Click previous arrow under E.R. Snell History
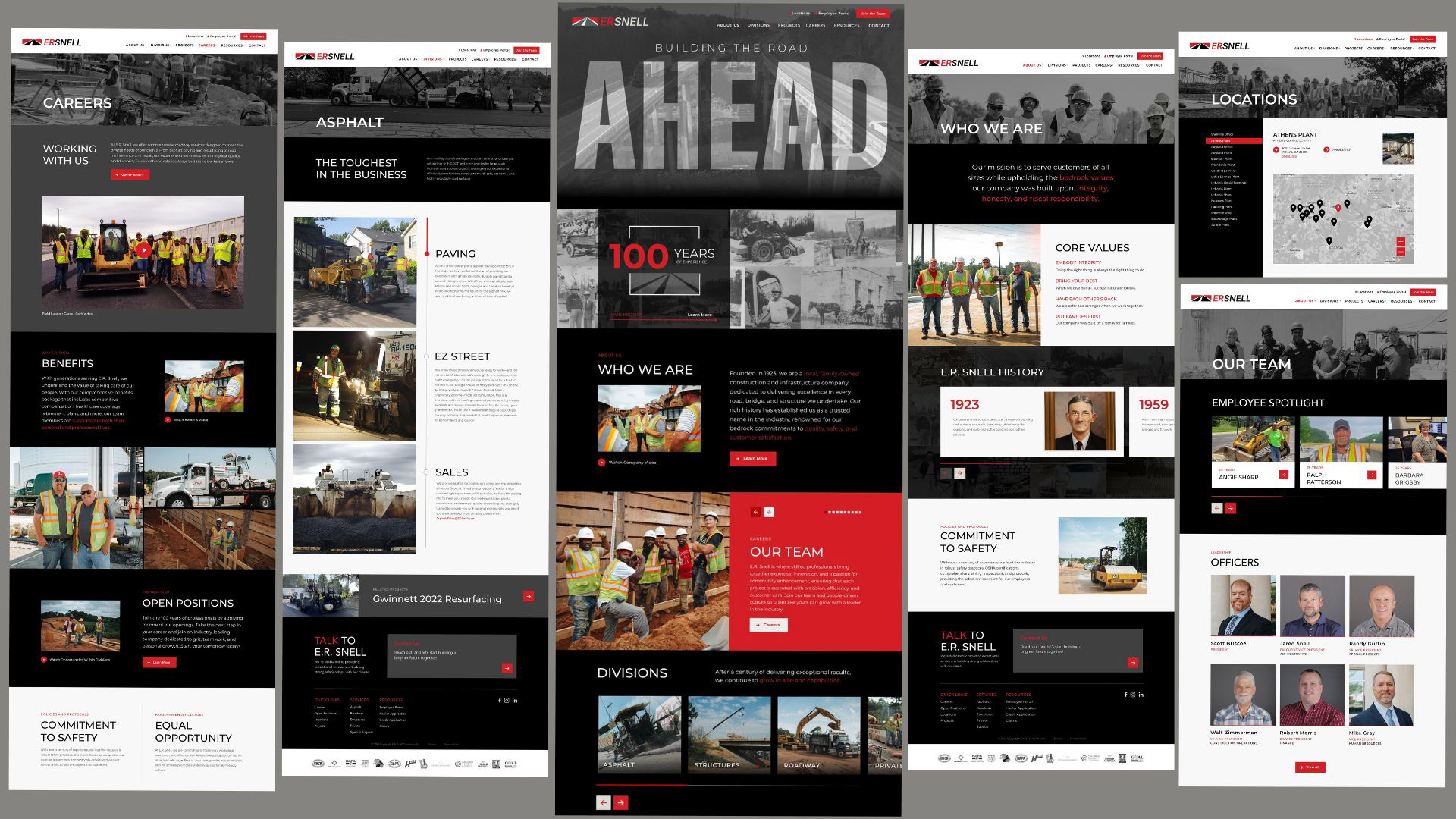 point(946,472)
